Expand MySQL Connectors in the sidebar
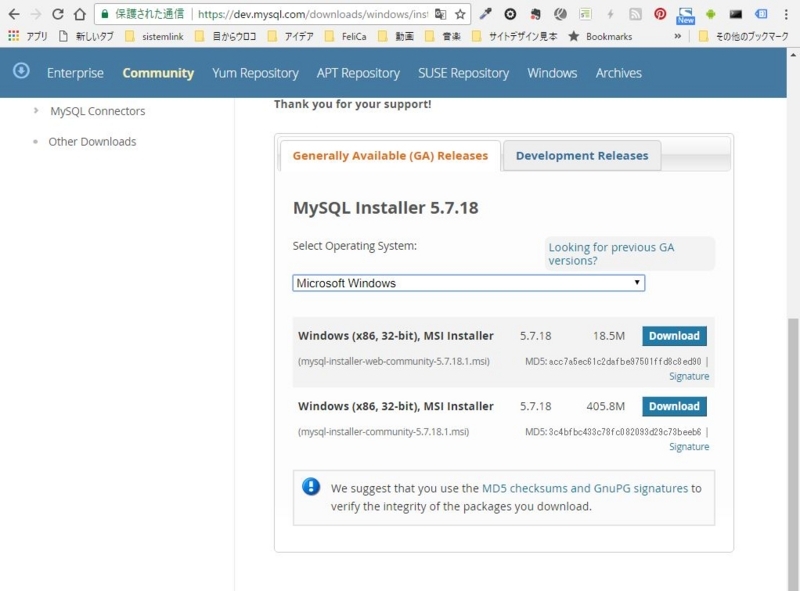Screen dimensions: 800x591 [97, 111]
